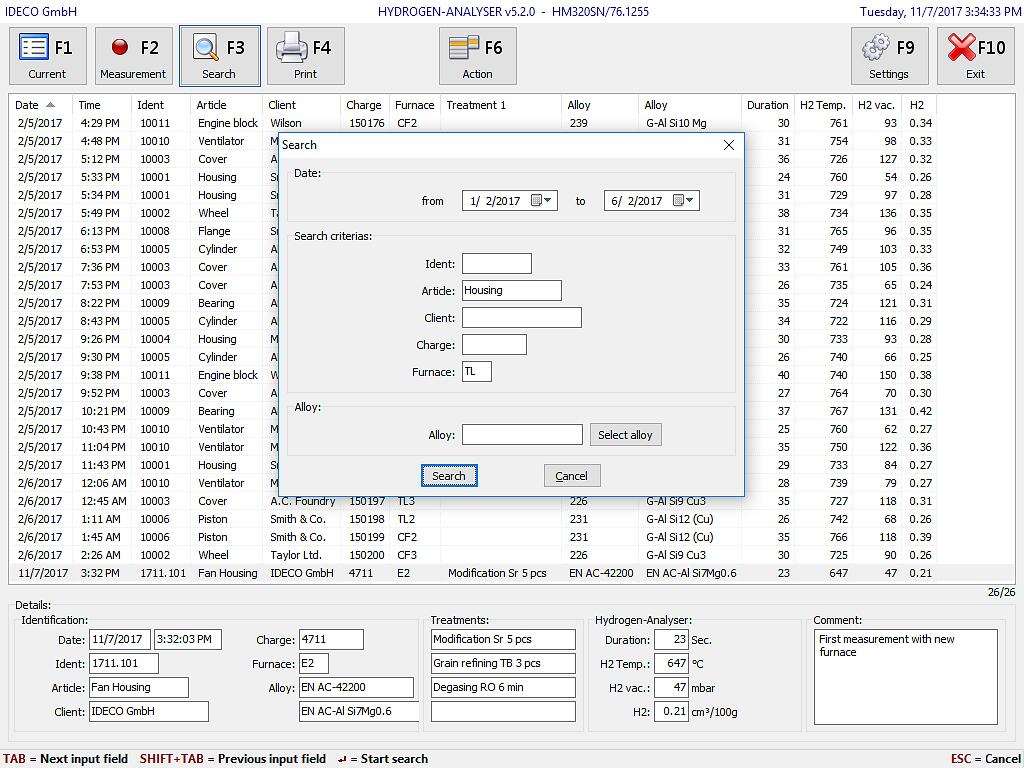Sort table by H2 Temp. column header
The height and width of the screenshot is (768, 1024).
click(x=822, y=105)
